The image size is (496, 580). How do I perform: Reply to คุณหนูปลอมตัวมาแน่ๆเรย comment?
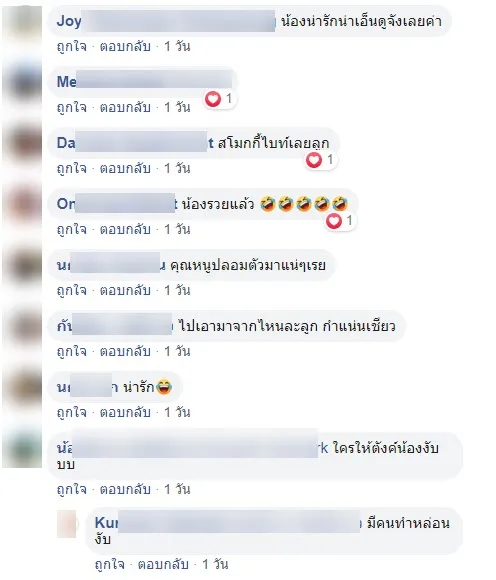(x=125, y=291)
